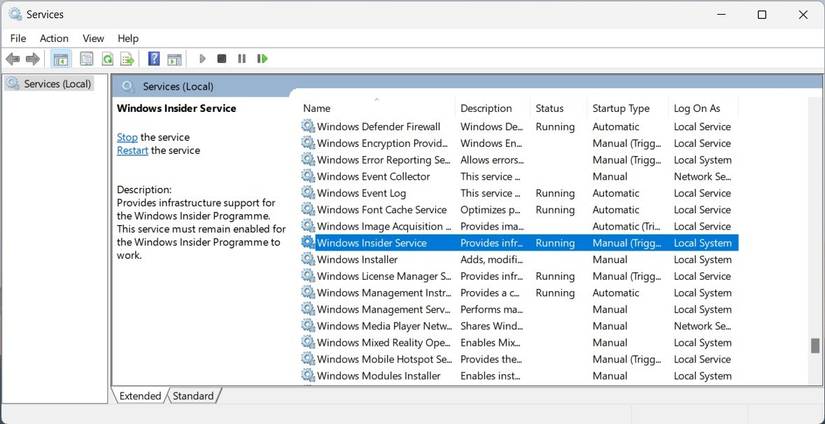
Task: Click the Restart Service icon
Action: tap(262, 59)
